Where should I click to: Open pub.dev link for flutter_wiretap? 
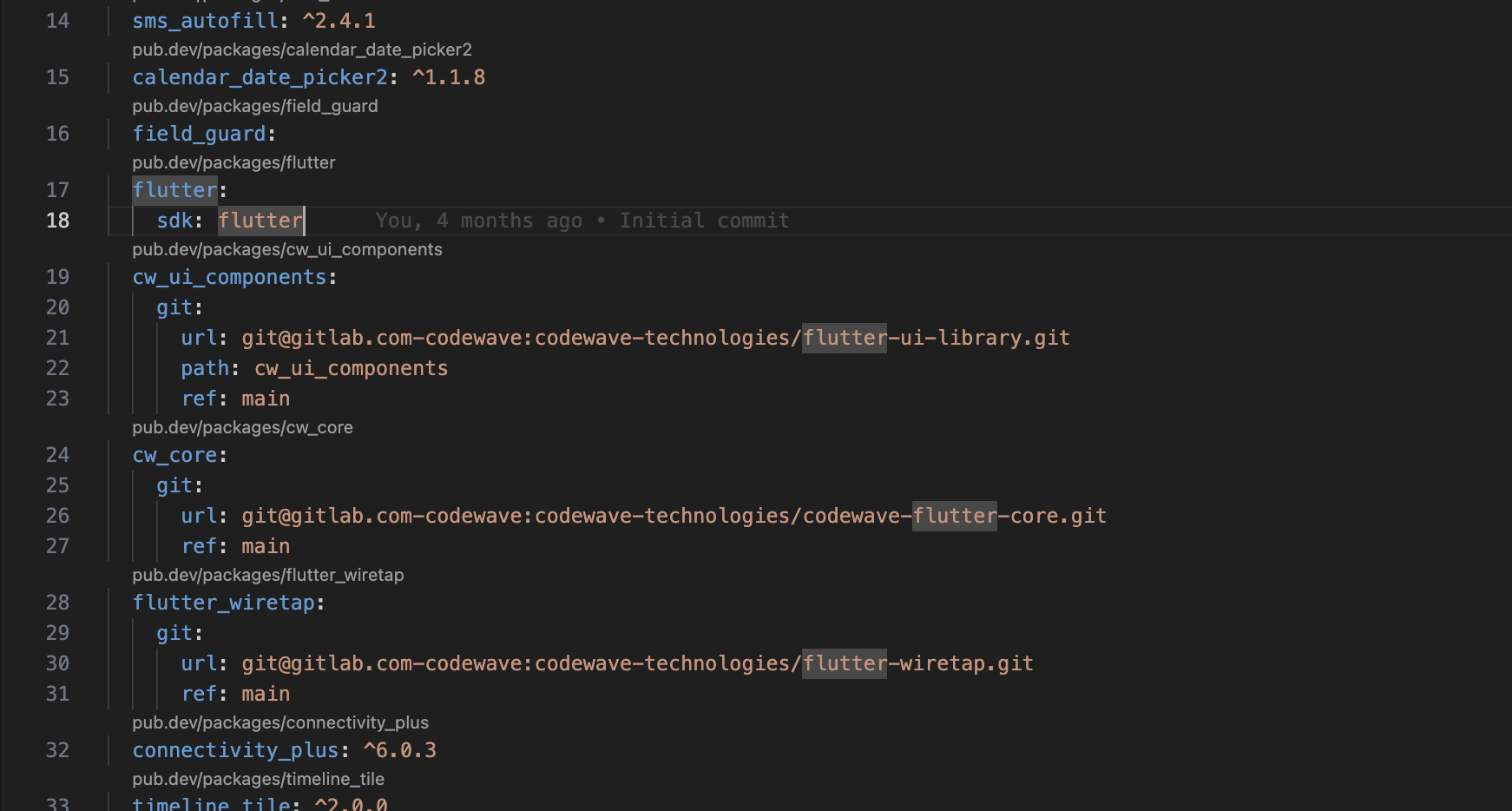(x=269, y=575)
